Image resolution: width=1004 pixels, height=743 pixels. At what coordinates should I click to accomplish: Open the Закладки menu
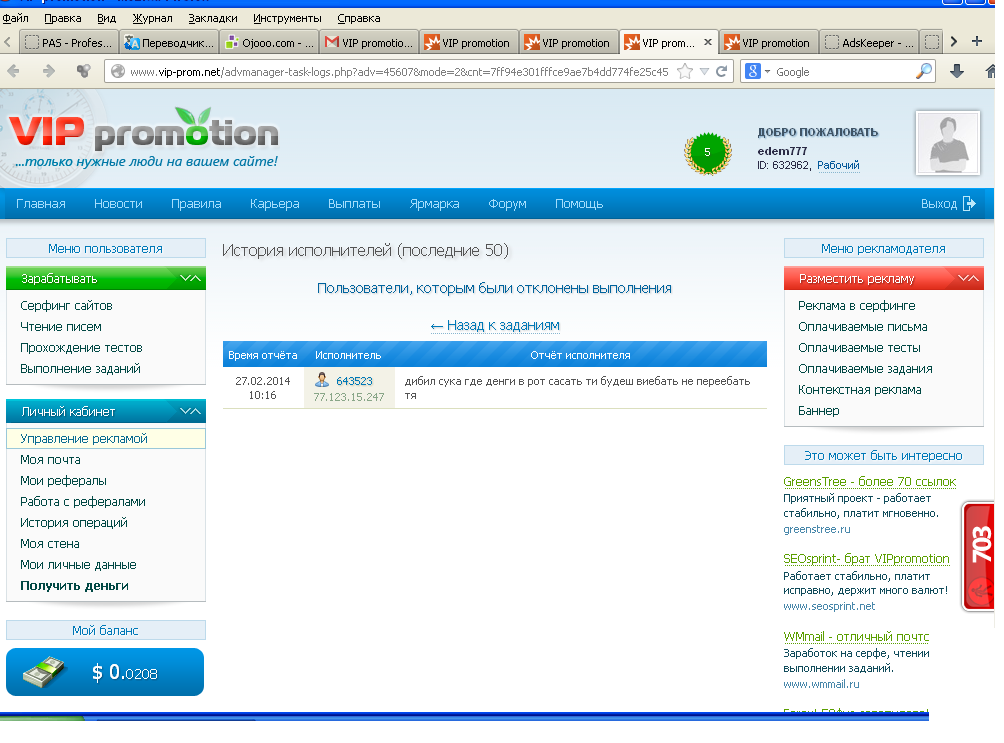213,18
